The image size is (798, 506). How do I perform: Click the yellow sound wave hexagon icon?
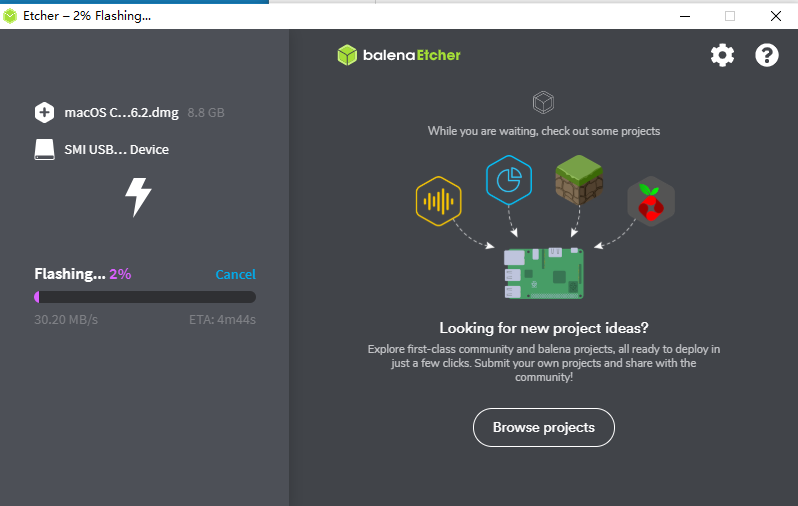click(x=438, y=201)
